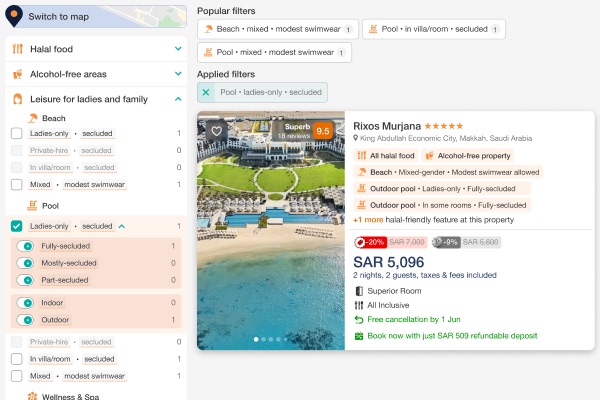Click the red -20% discount tag icon
The image size is (600, 400).
coord(360,242)
